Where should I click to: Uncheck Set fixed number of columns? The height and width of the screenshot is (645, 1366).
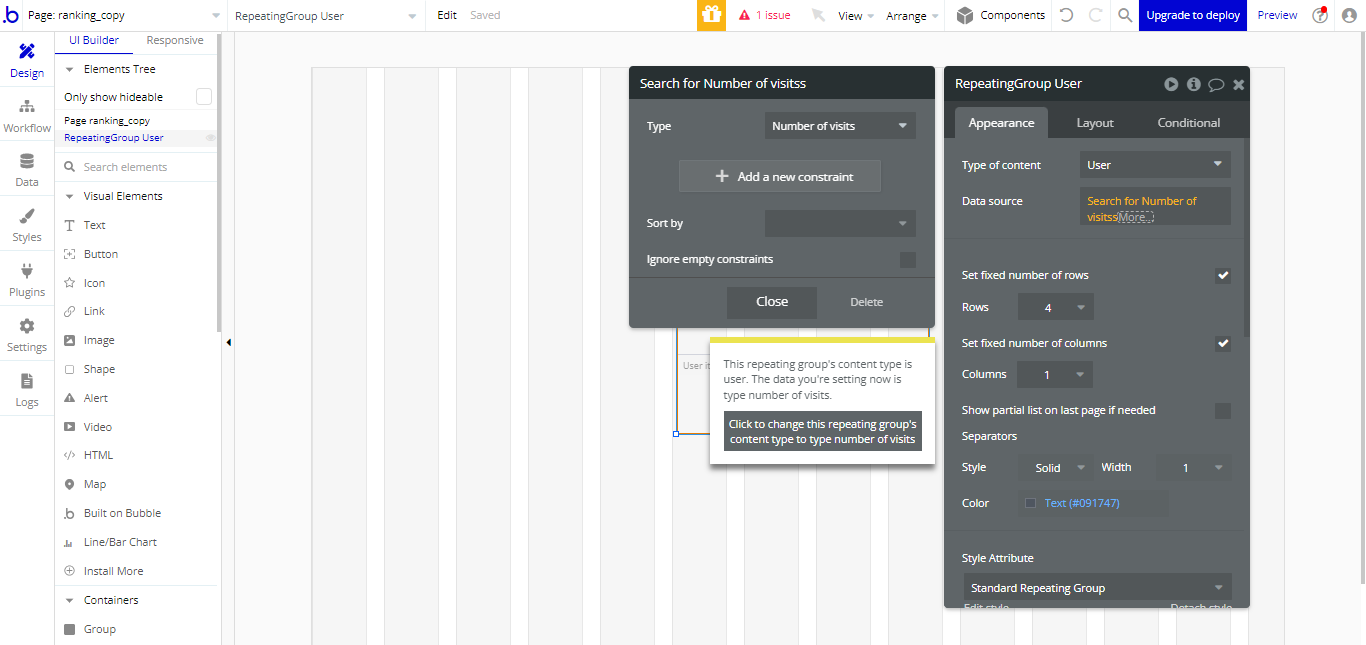pos(1223,344)
